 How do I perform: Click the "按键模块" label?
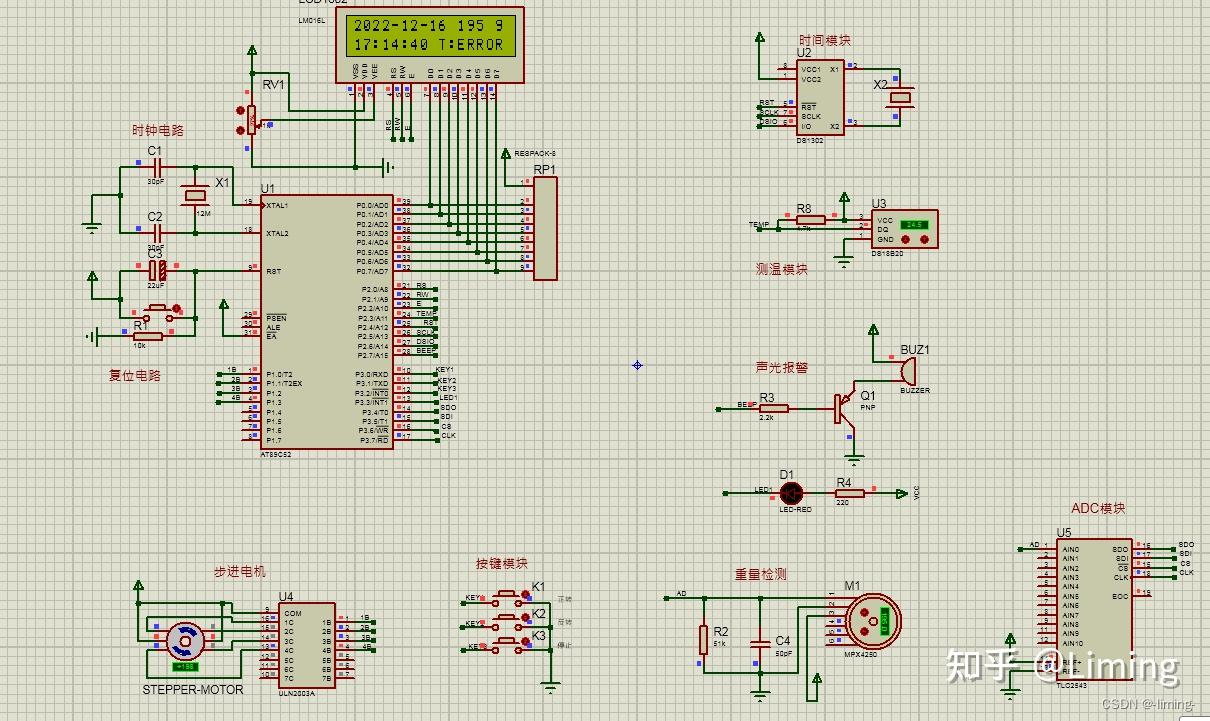point(502,564)
